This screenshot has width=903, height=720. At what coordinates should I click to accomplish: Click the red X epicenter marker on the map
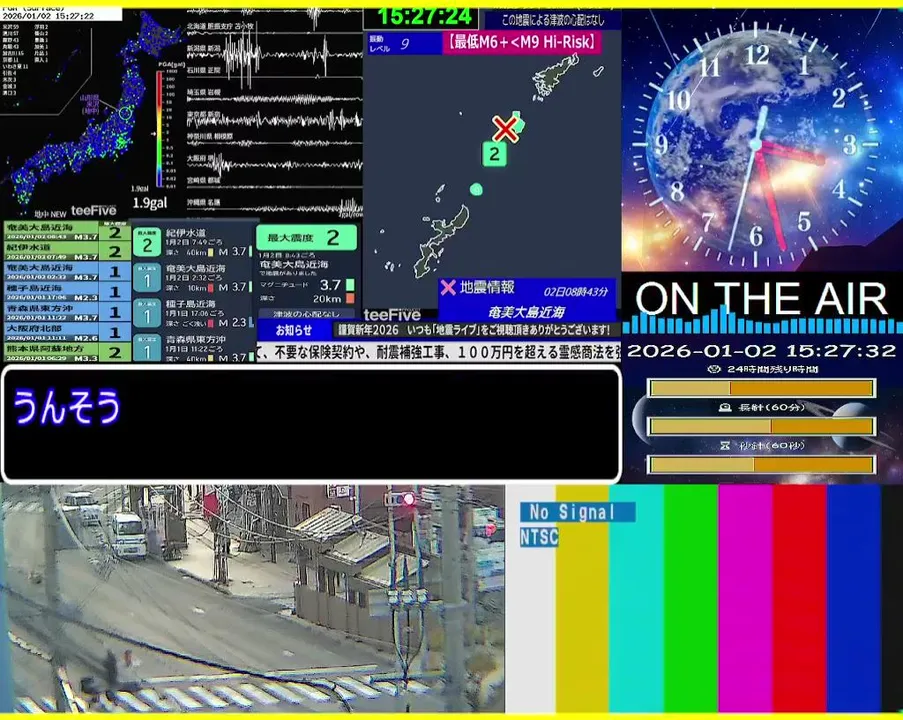click(x=504, y=129)
